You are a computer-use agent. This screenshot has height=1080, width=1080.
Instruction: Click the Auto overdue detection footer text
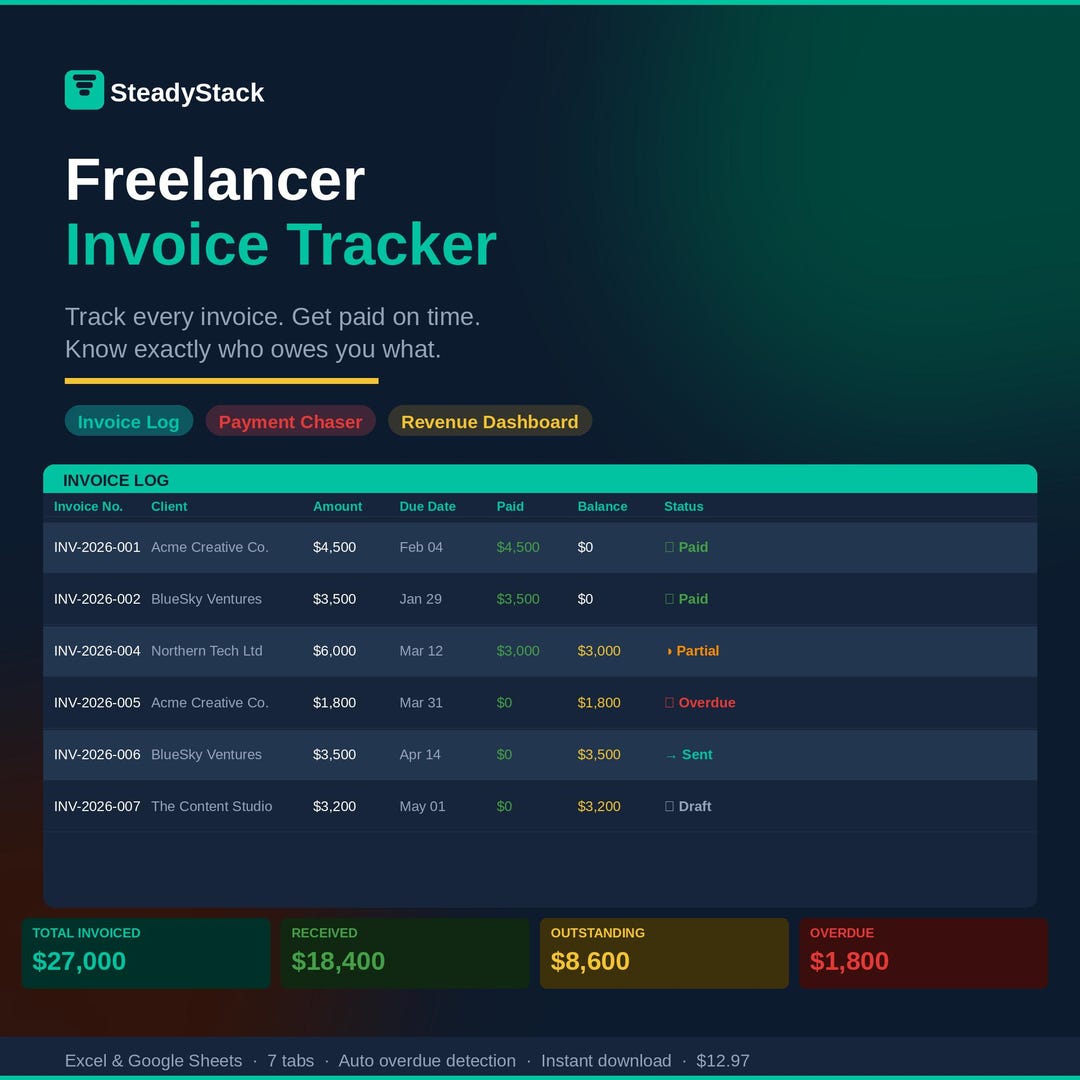point(427,1060)
